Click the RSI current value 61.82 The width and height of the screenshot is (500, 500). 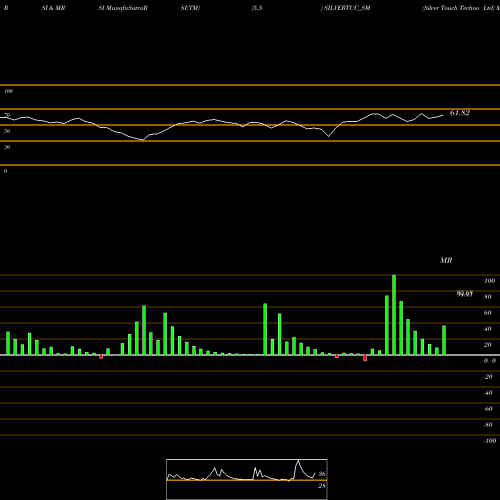click(460, 113)
